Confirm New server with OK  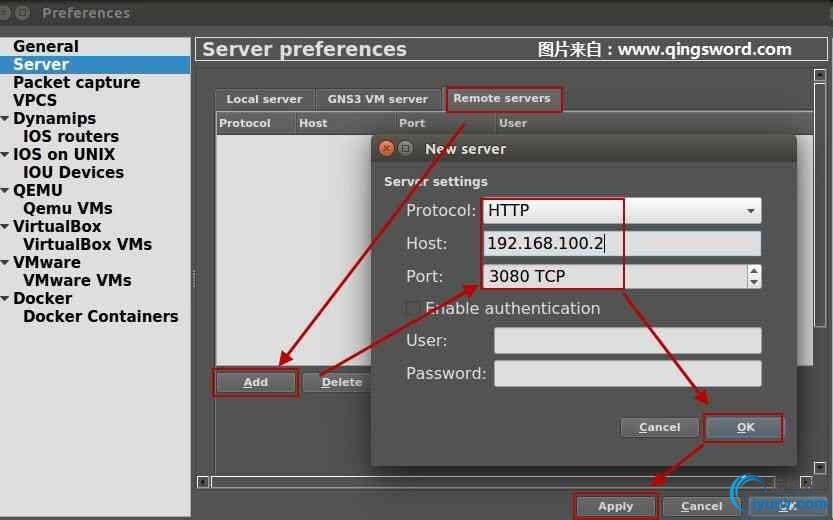pyautogui.click(x=745, y=428)
